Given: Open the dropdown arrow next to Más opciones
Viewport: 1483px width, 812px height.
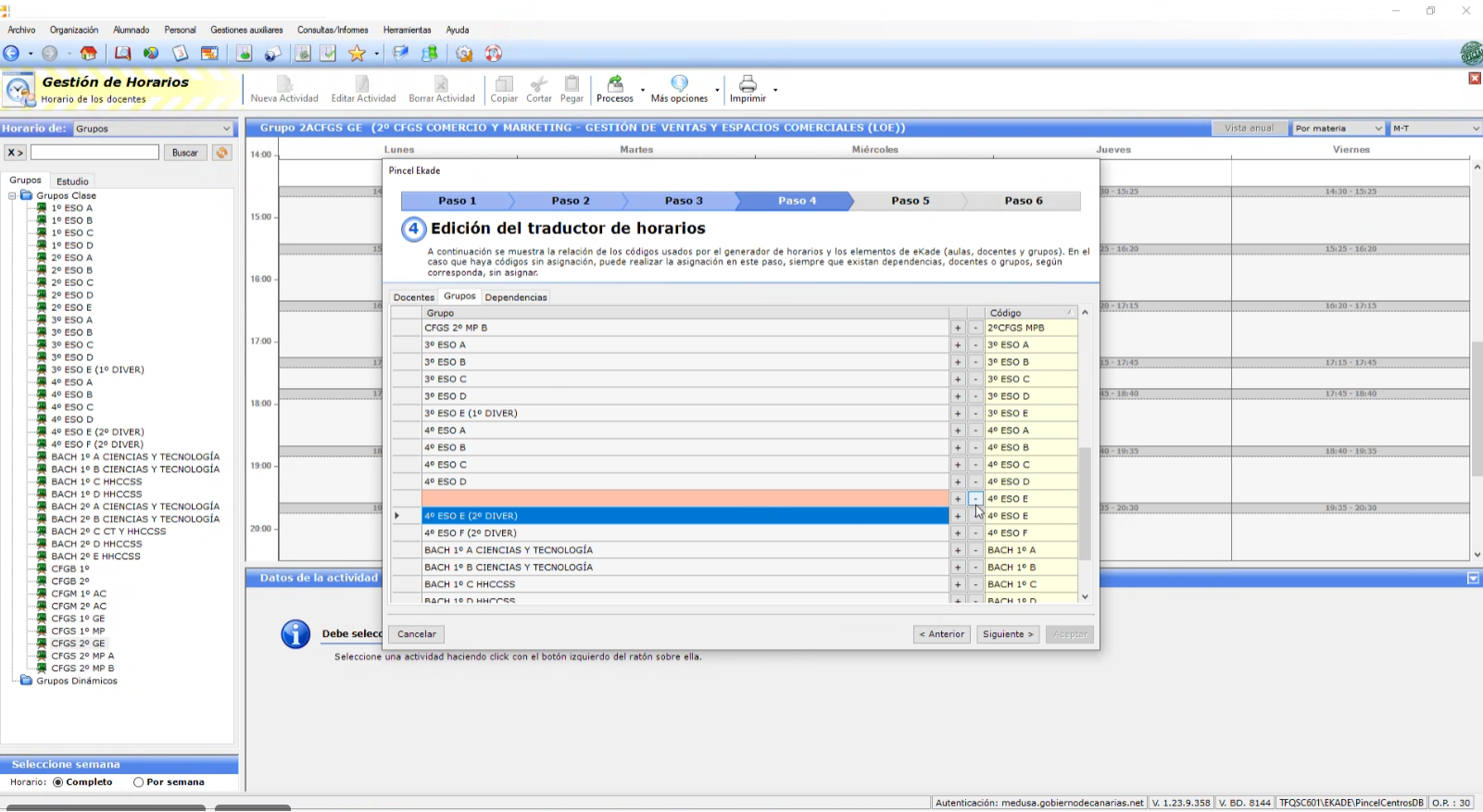Looking at the screenshot, I should click(x=716, y=90).
